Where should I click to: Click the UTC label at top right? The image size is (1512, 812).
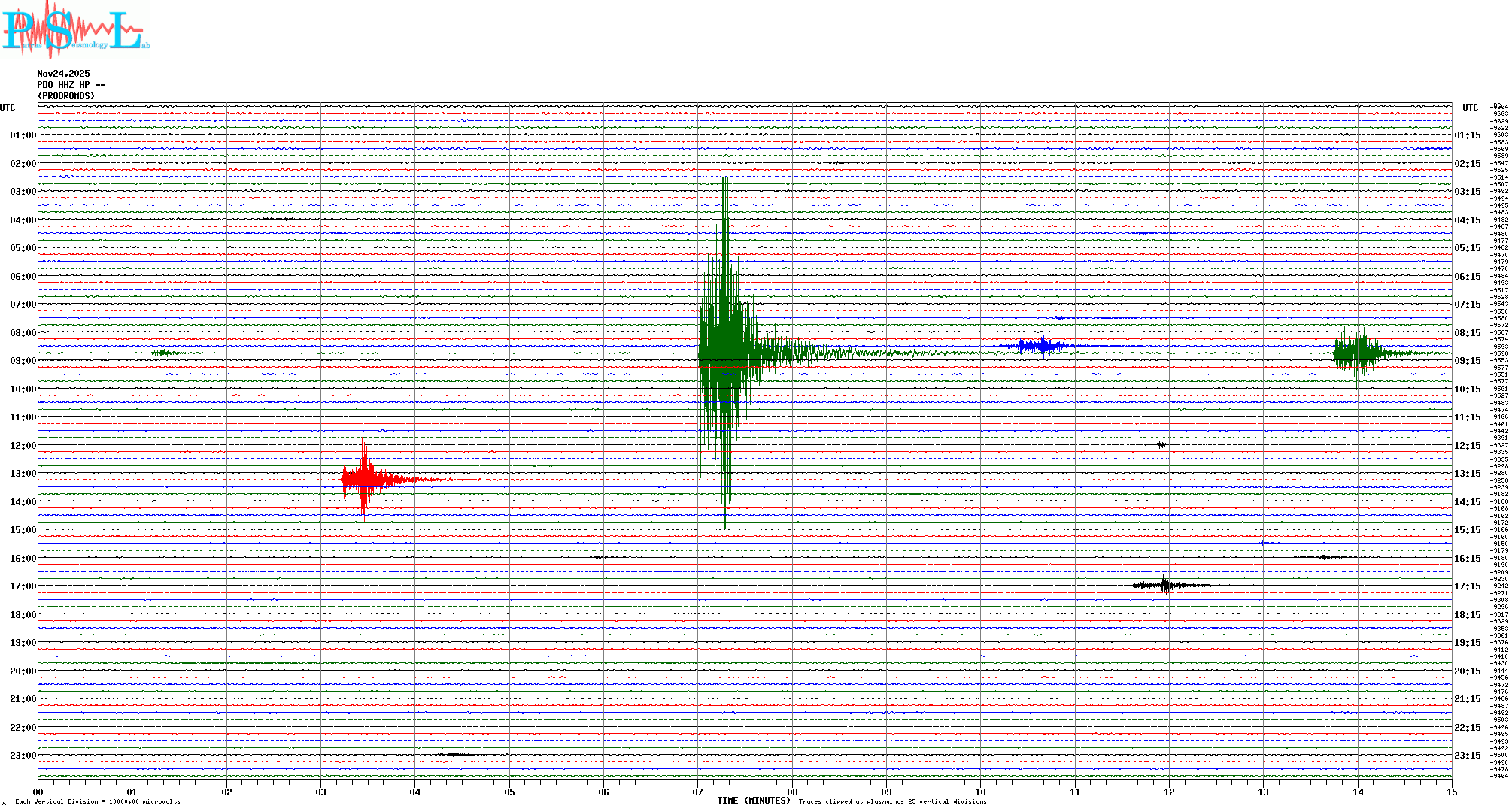(x=1470, y=108)
